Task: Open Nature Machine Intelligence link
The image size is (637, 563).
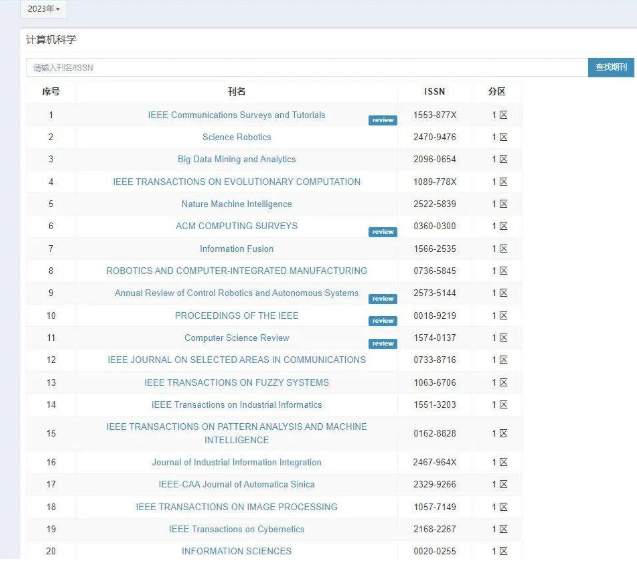Action: click(x=236, y=204)
